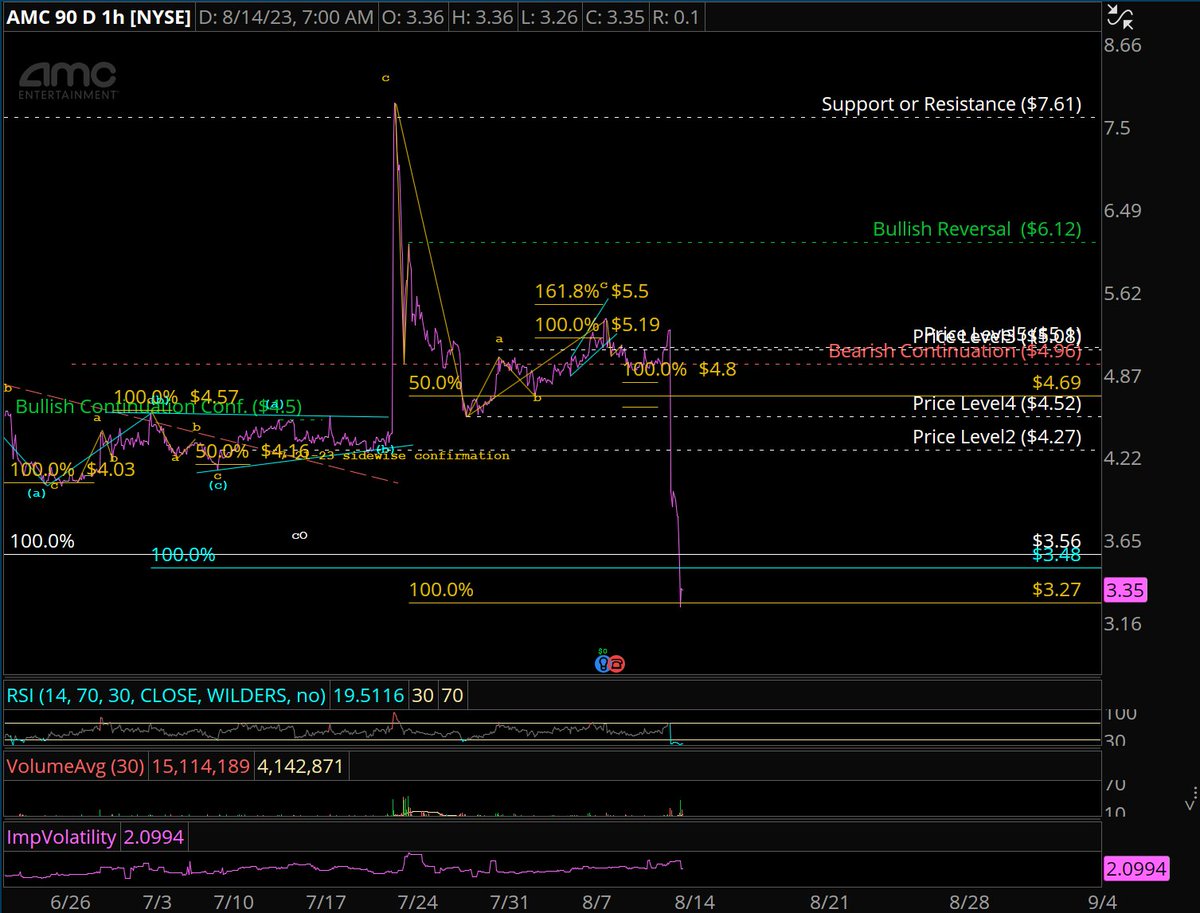The image size is (1200, 913).
Task: Select the 161.8% $5.5 Fibonacci label
Action: 592,291
